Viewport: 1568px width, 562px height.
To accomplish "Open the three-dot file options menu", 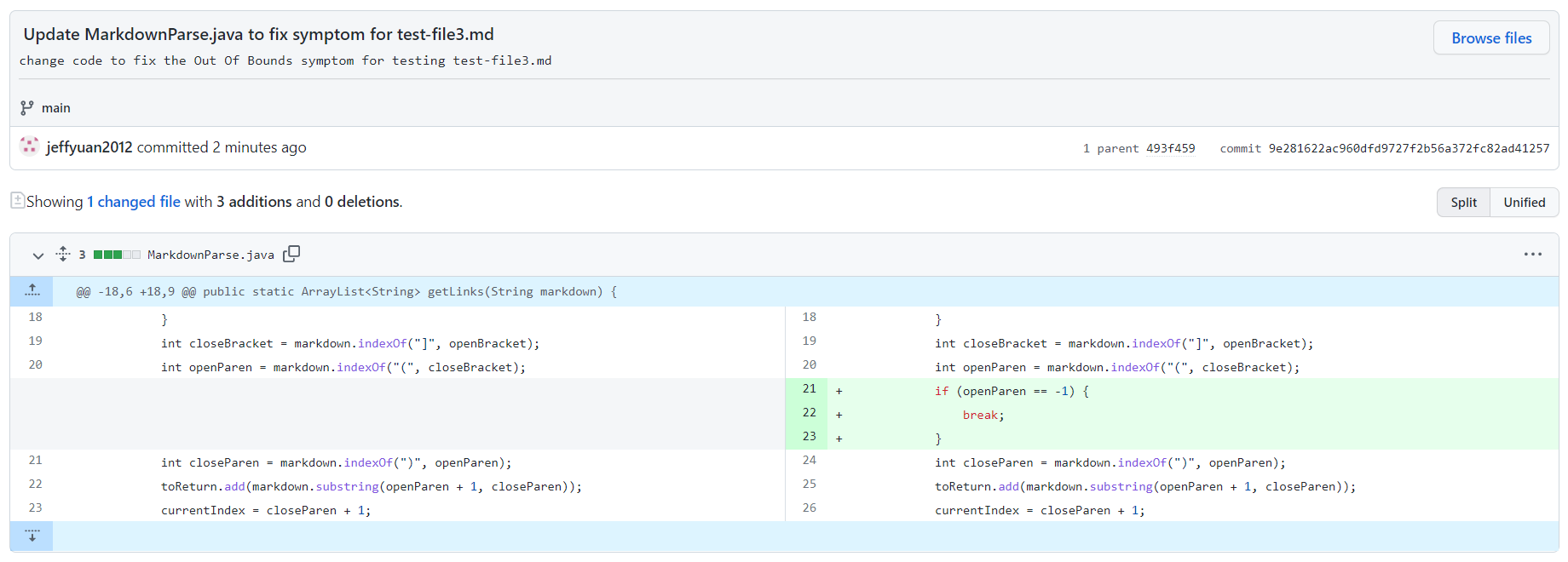I will click(1532, 254).
